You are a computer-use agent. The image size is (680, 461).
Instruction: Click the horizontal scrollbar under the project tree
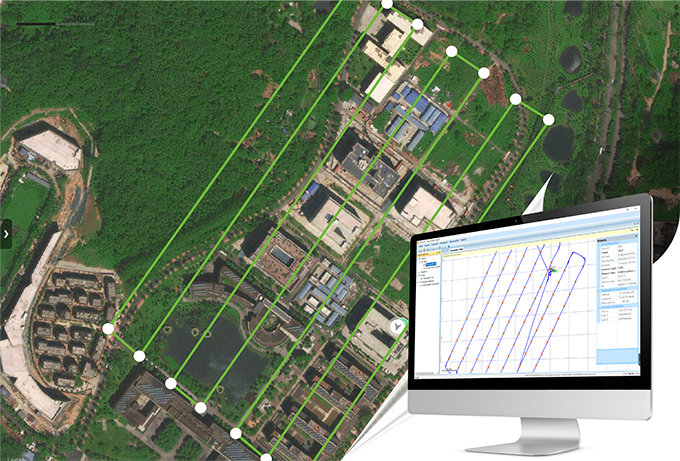coord(427,373)
